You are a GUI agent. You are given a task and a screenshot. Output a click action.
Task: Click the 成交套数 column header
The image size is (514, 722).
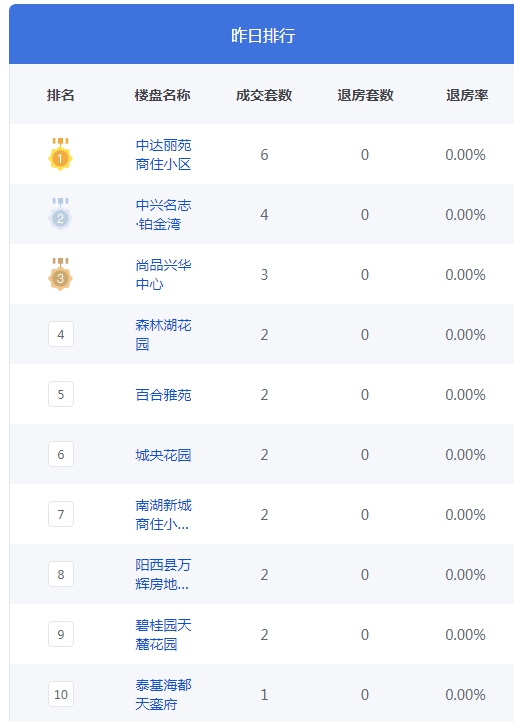(264, 95)
